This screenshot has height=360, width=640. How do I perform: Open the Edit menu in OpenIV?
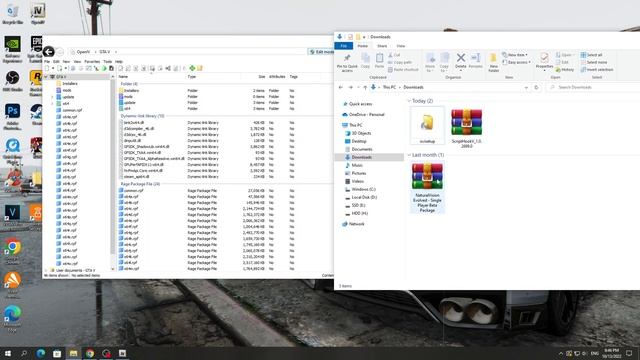click(56, 62)
